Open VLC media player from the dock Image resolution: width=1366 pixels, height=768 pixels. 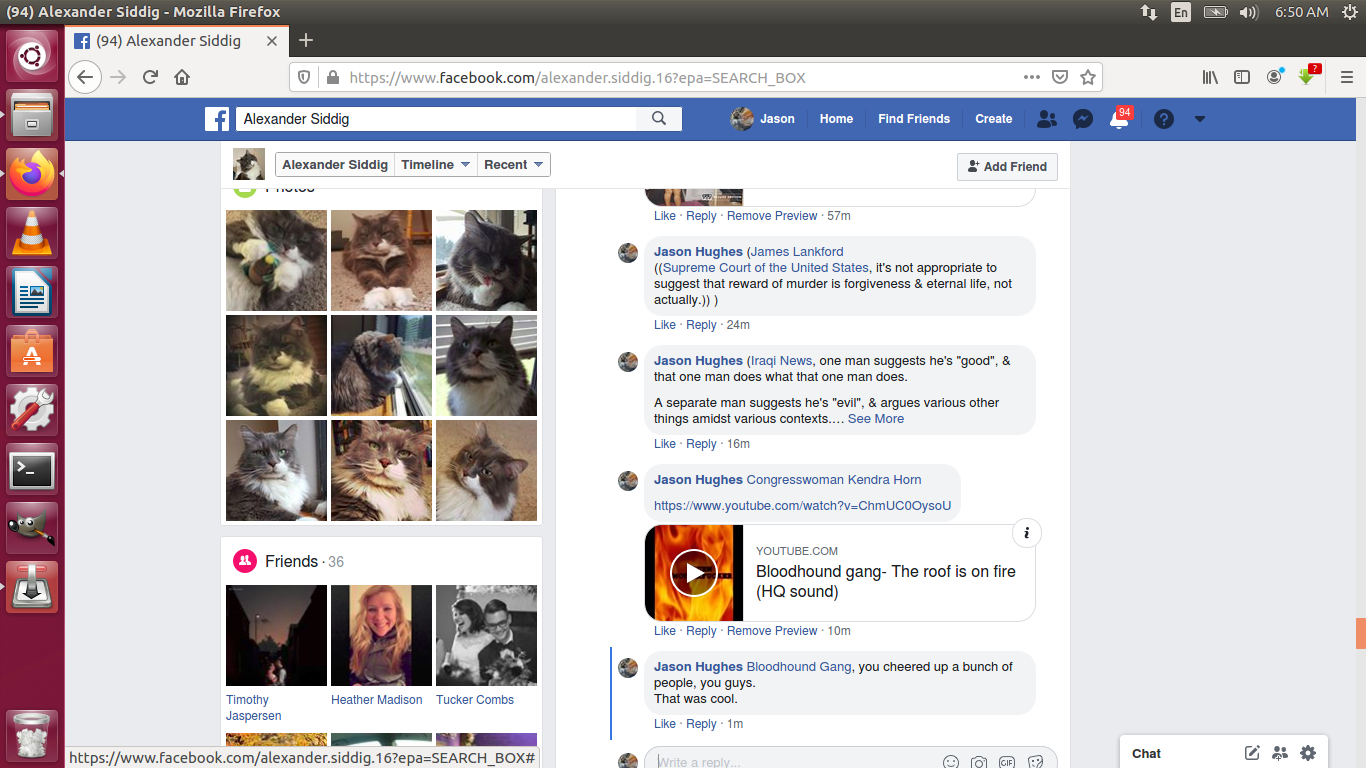click(x=34, y=234)
